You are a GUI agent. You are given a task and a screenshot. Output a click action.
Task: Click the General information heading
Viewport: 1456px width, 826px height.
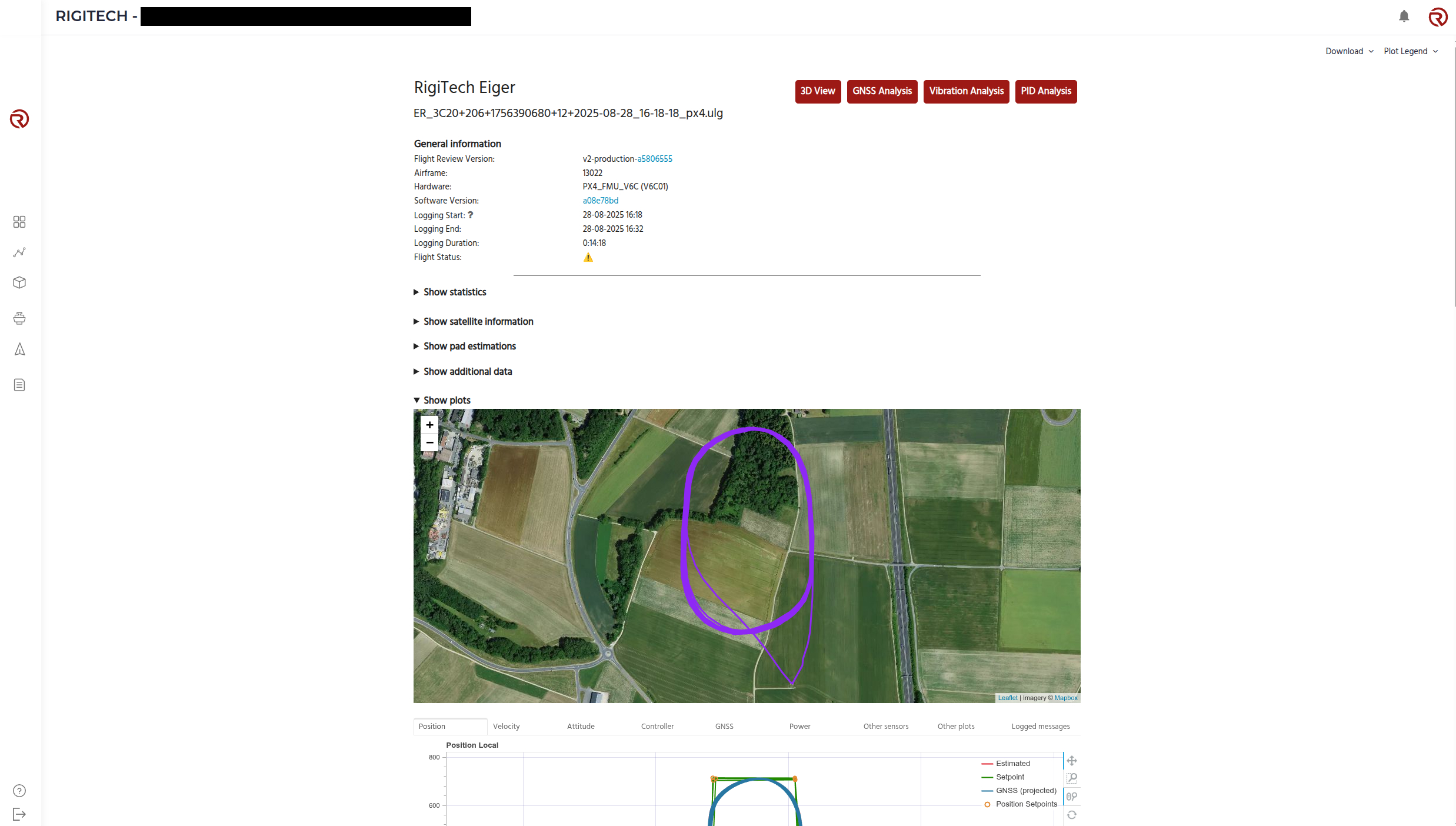click(x=457, y=144)
